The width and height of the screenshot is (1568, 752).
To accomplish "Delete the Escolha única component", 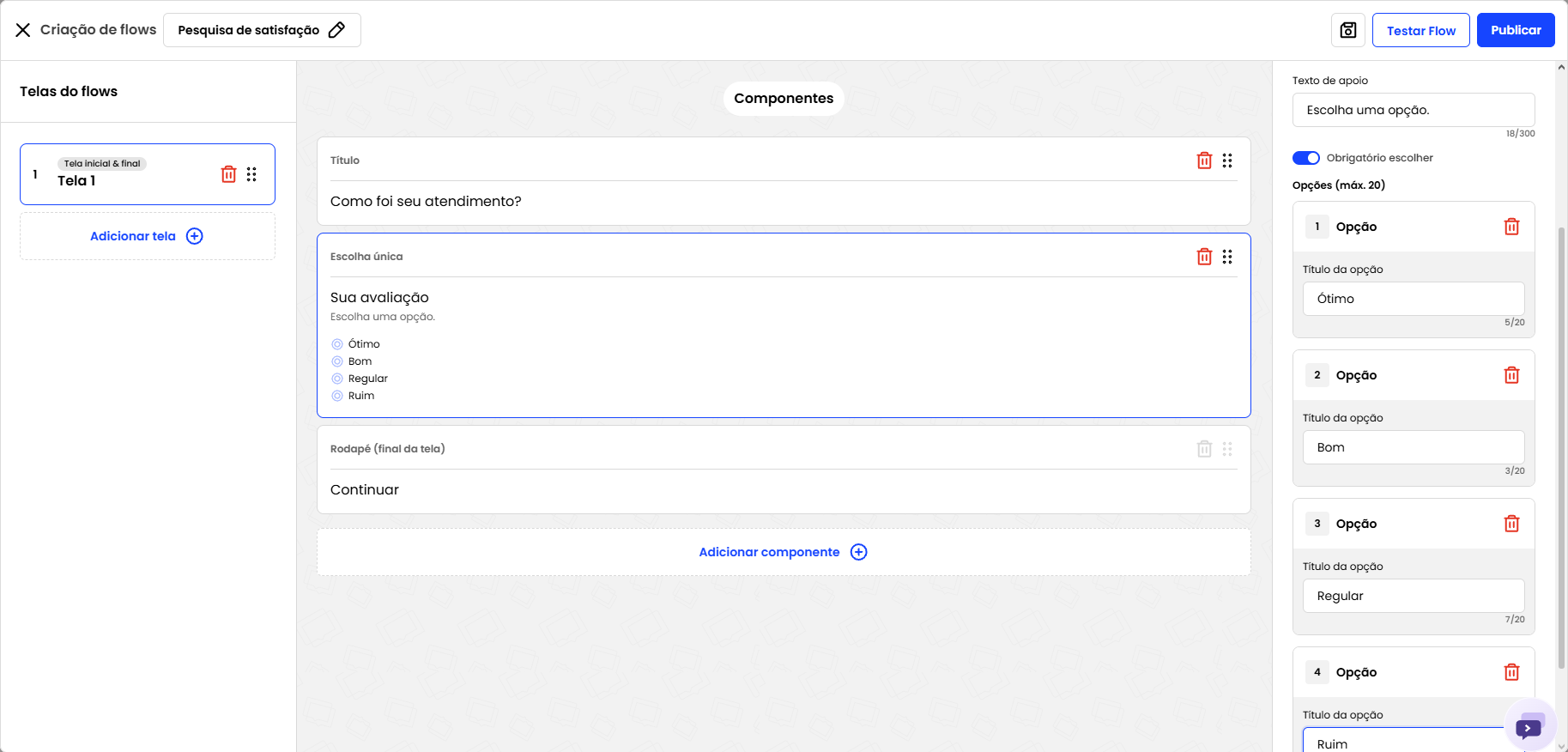I will tap(1204, 257).
